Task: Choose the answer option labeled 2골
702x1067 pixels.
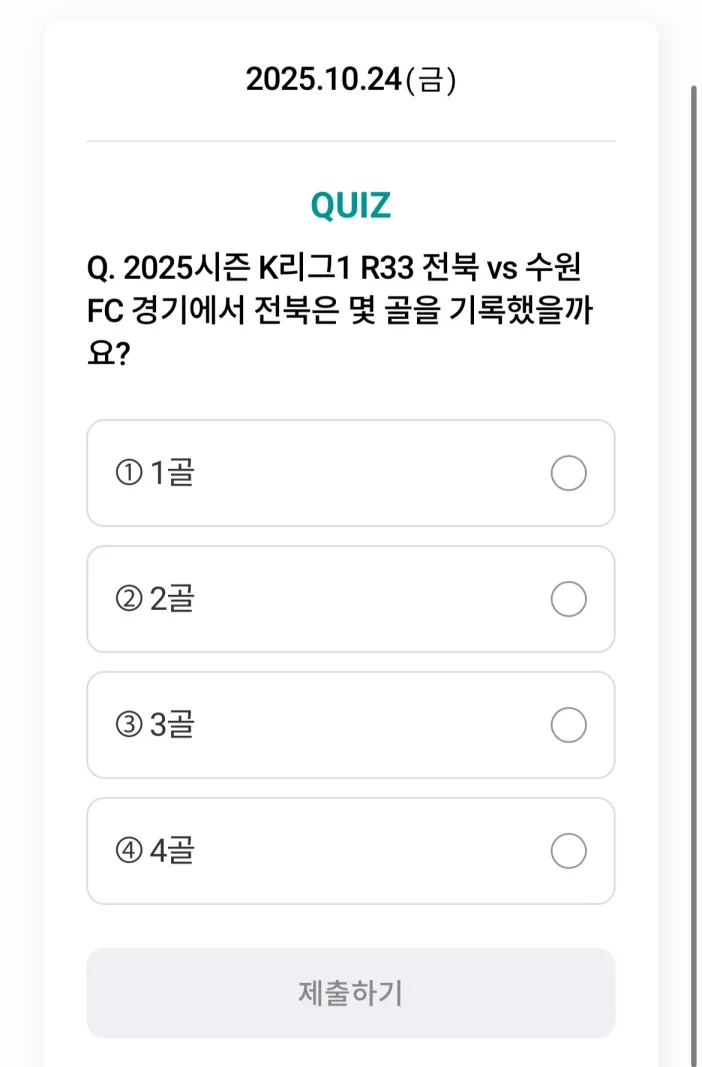Action: (x=351, y=600)
